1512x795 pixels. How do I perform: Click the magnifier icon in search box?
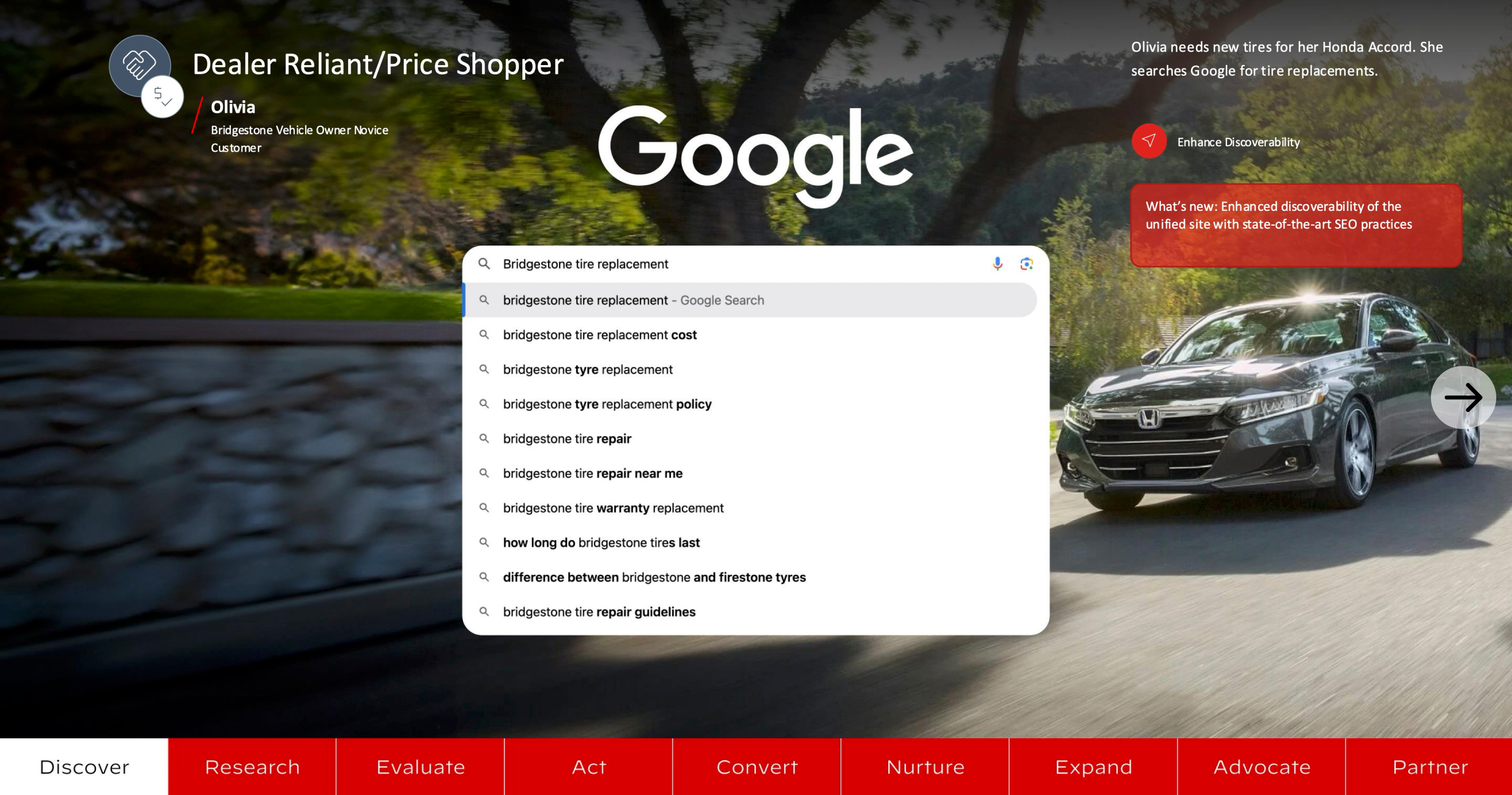pyautogui.click(x=484, y=264)
